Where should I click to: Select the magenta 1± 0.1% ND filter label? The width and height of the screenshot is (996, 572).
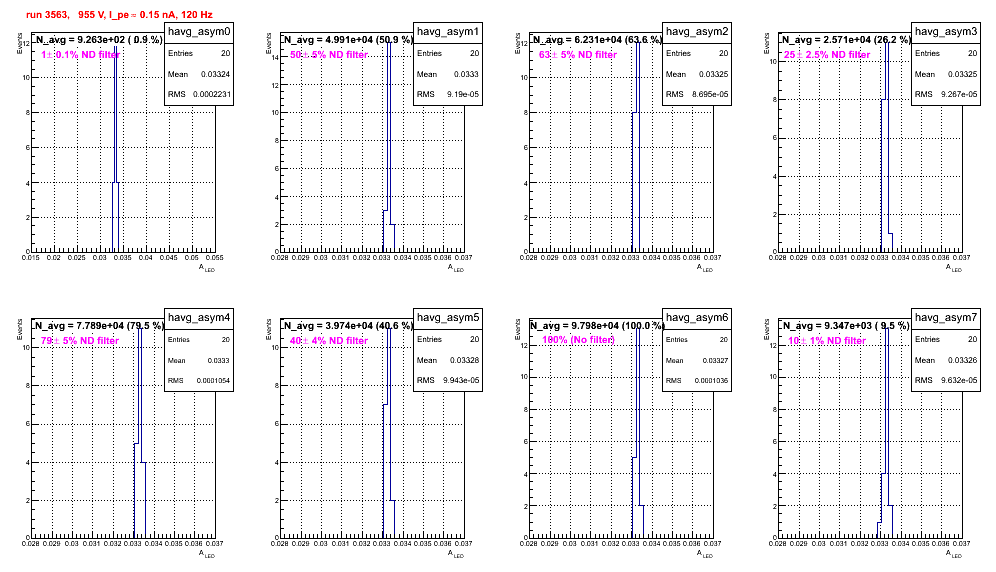(x=80, y=55)
